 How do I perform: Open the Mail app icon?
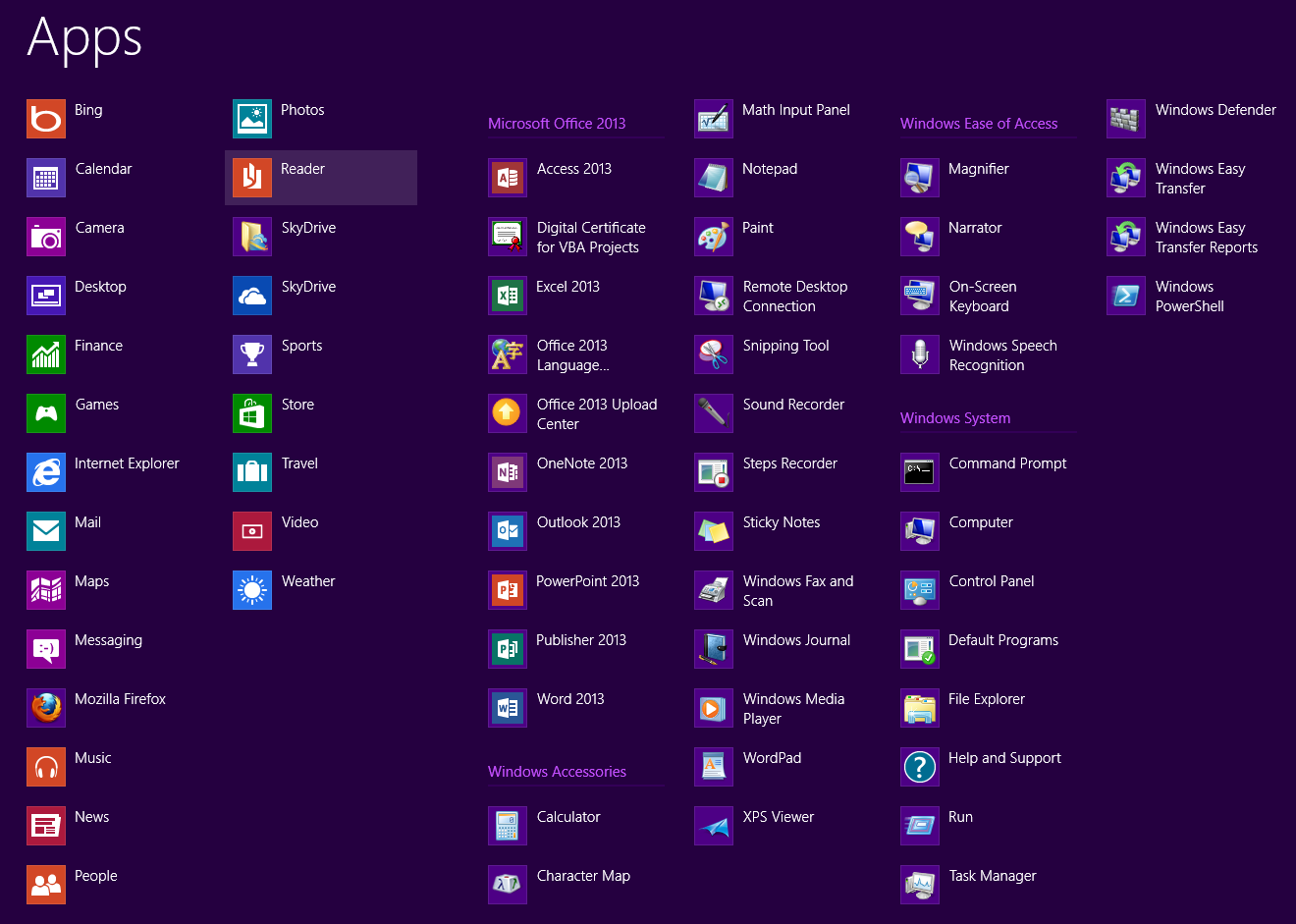tap(46, 531)
